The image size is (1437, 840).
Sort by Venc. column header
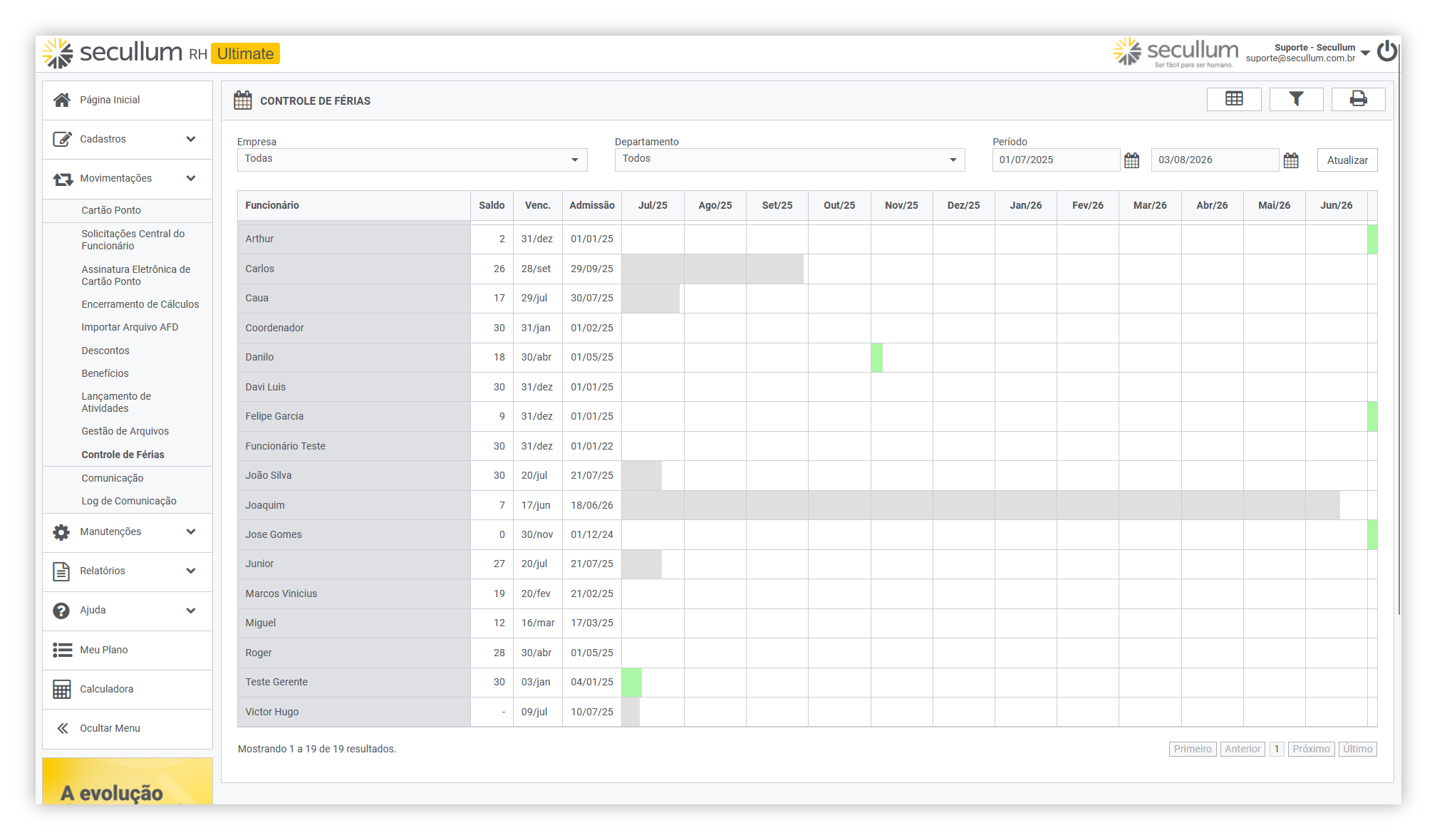(x=537, y=205)
